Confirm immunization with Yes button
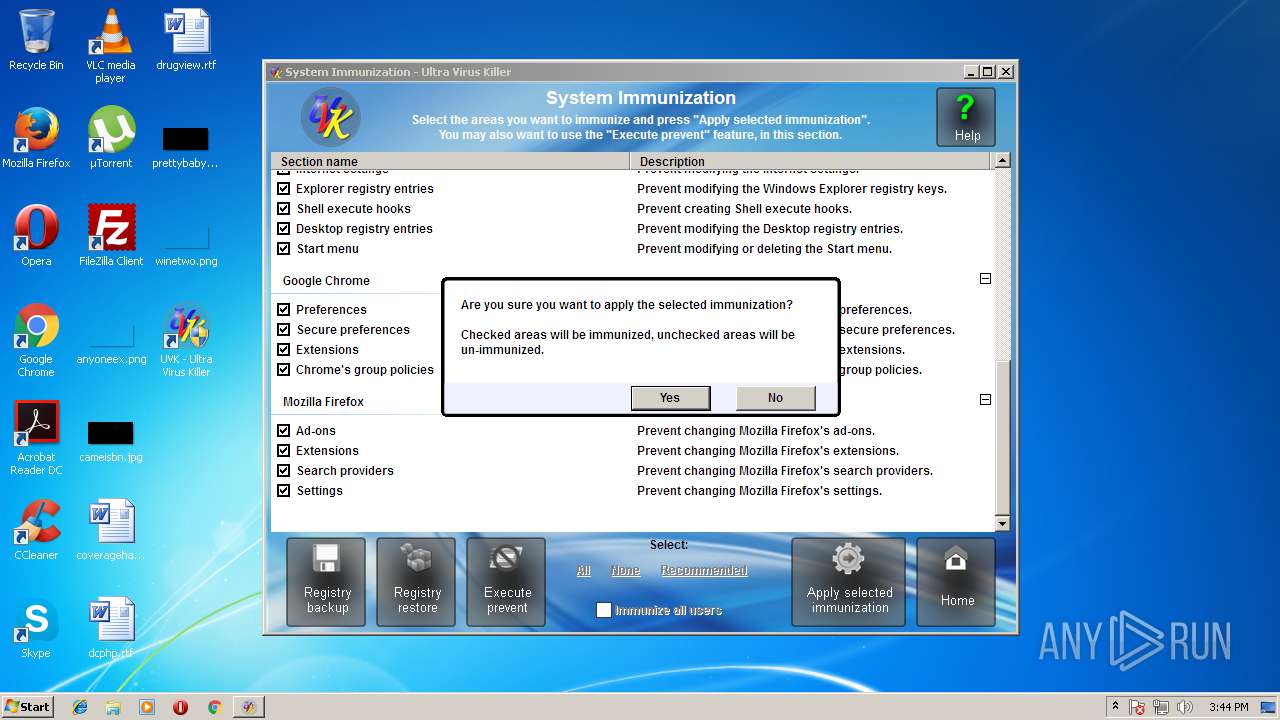Viewport: 1280px width, 720px height. [670, 398]
